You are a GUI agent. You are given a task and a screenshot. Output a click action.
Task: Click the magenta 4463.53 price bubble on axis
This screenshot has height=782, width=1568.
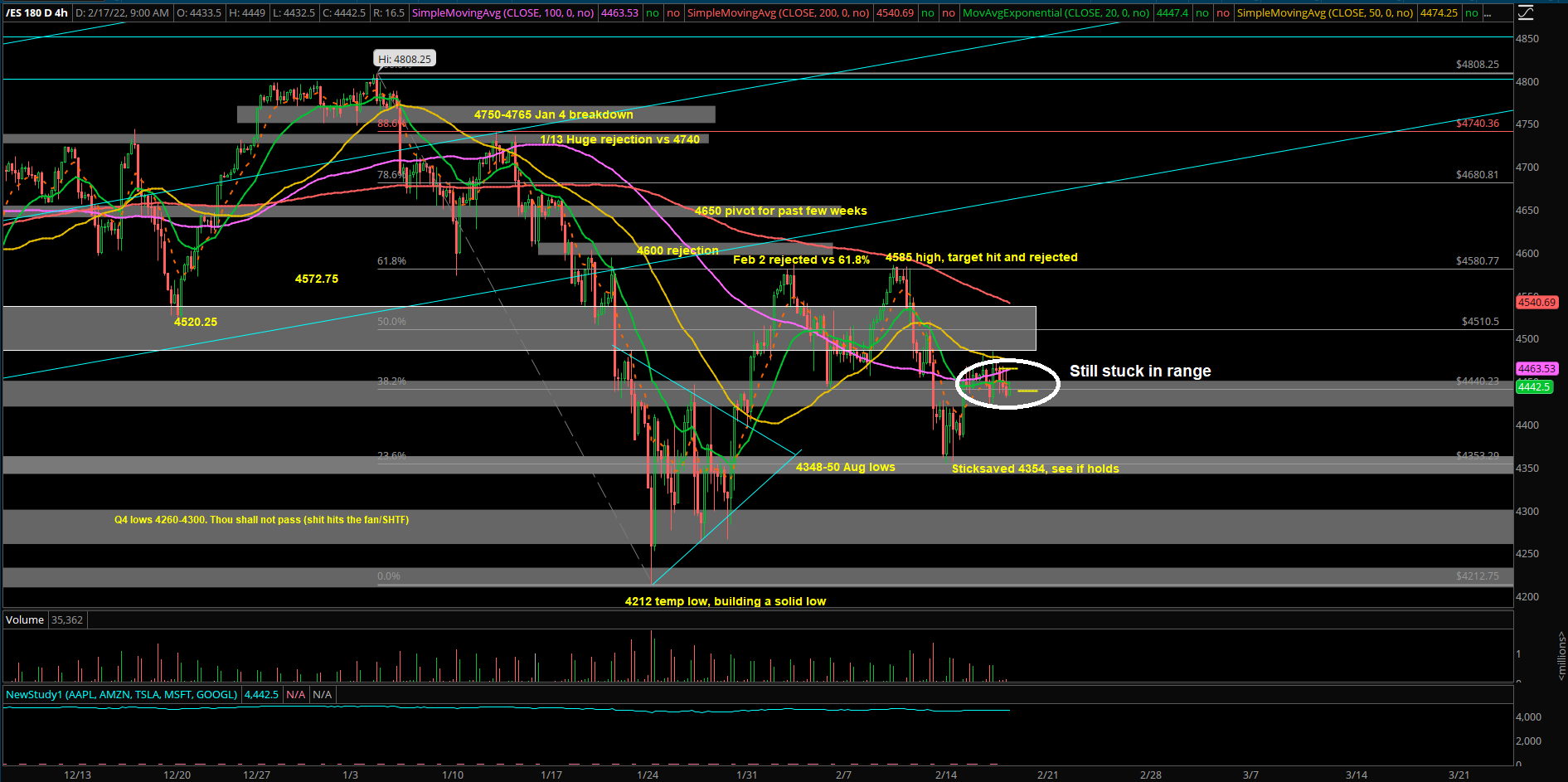[x=1536, y=368]
